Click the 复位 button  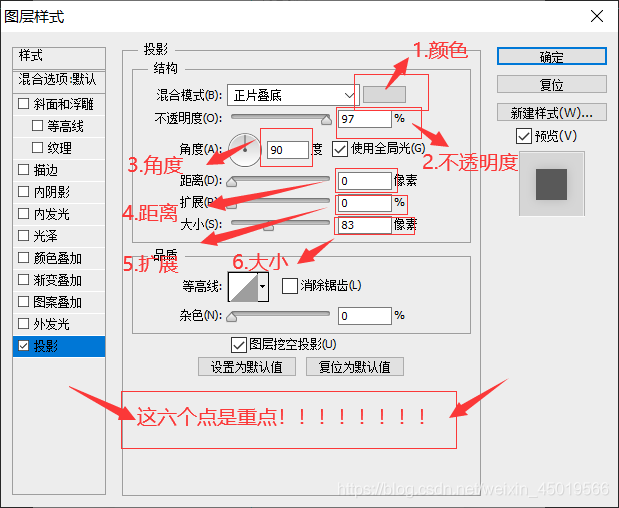point(551,84)
